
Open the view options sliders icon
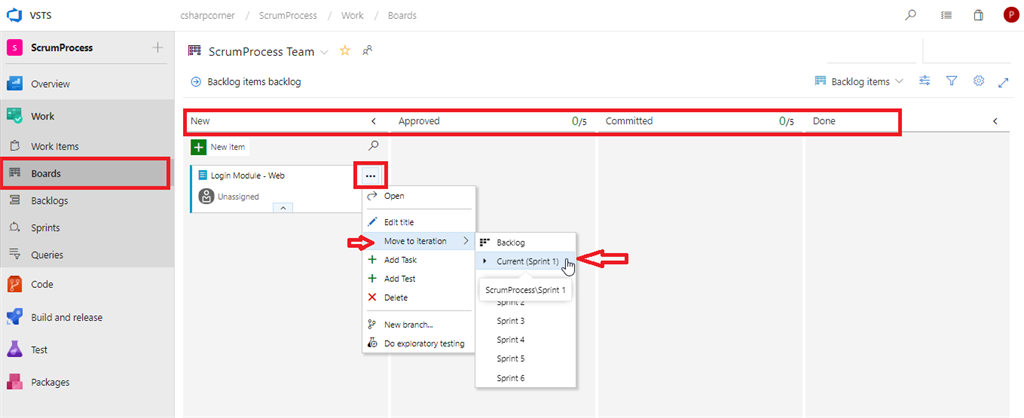924,81
